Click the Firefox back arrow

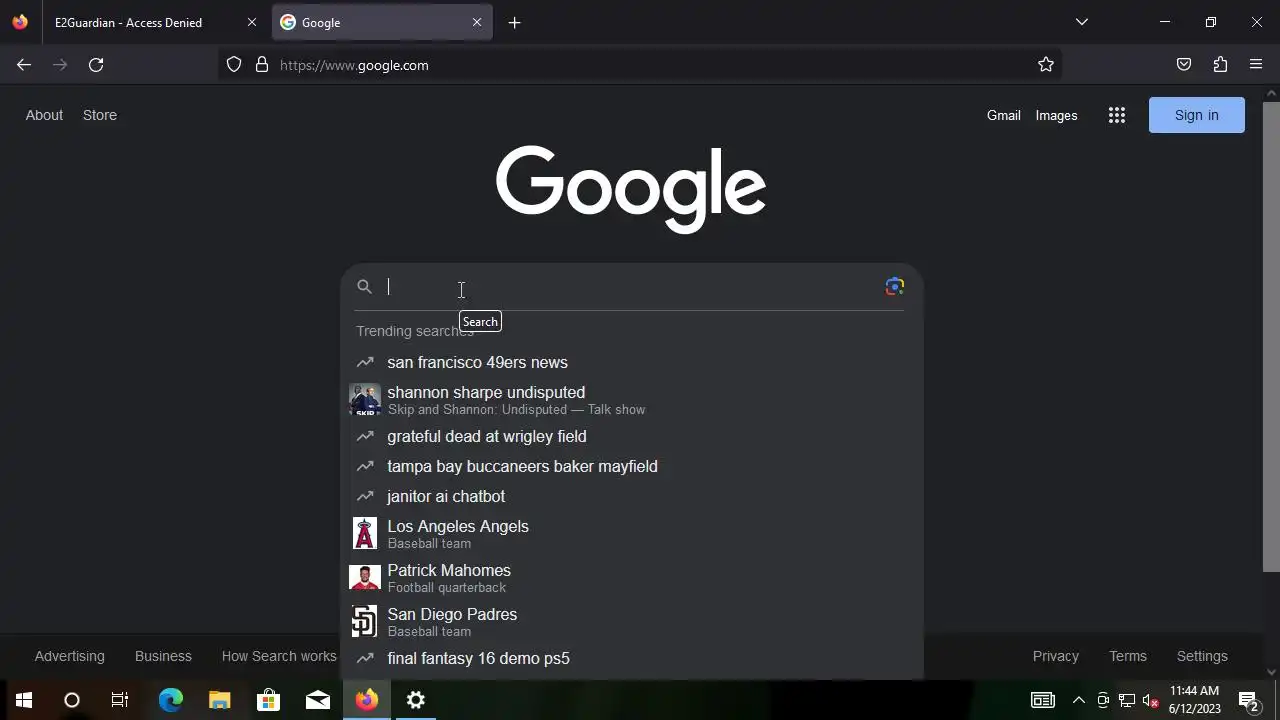point(24,65)
